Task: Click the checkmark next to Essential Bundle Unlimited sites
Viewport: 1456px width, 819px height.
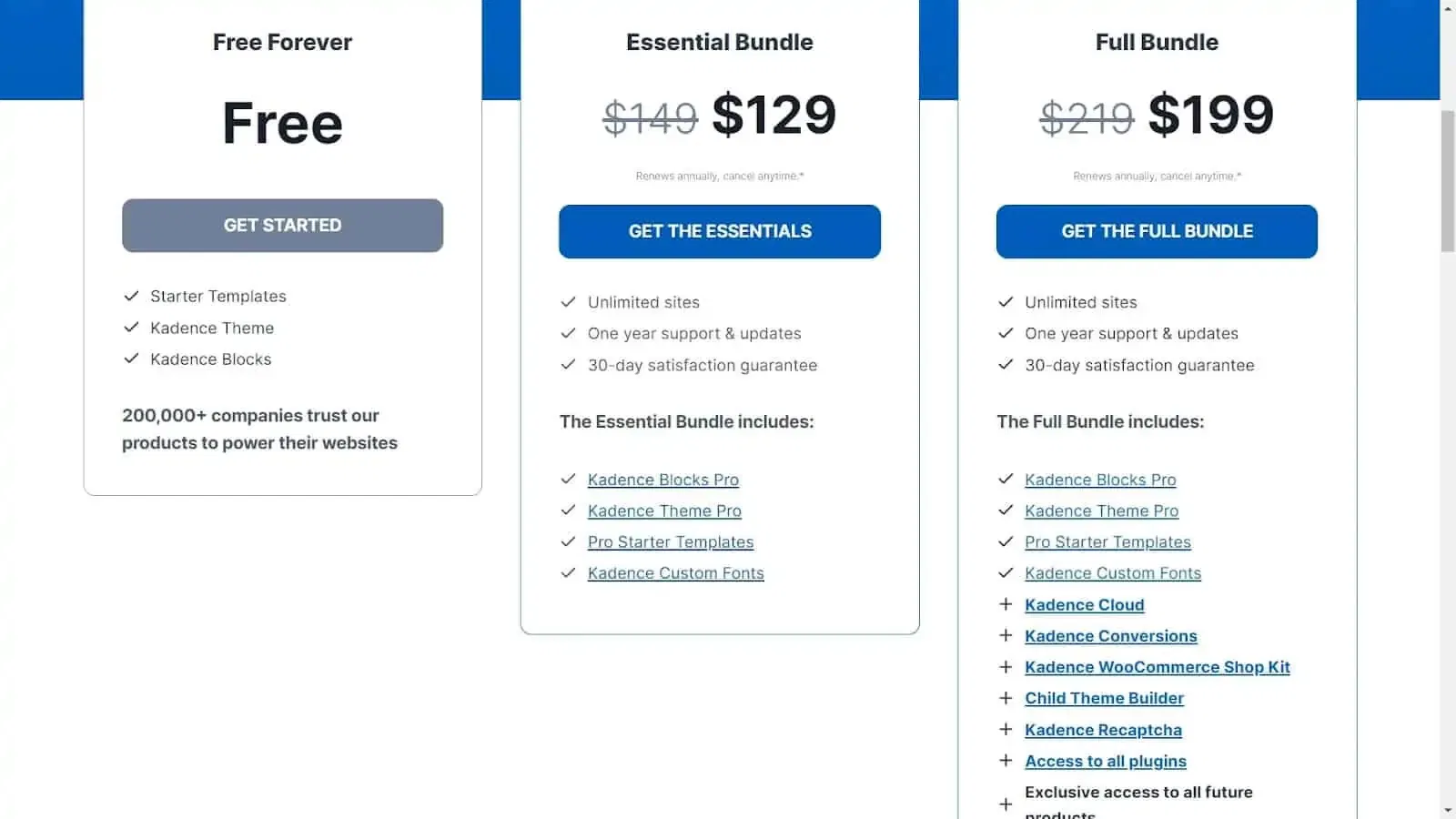Action: pyautogui.click(x=569, y=301)
